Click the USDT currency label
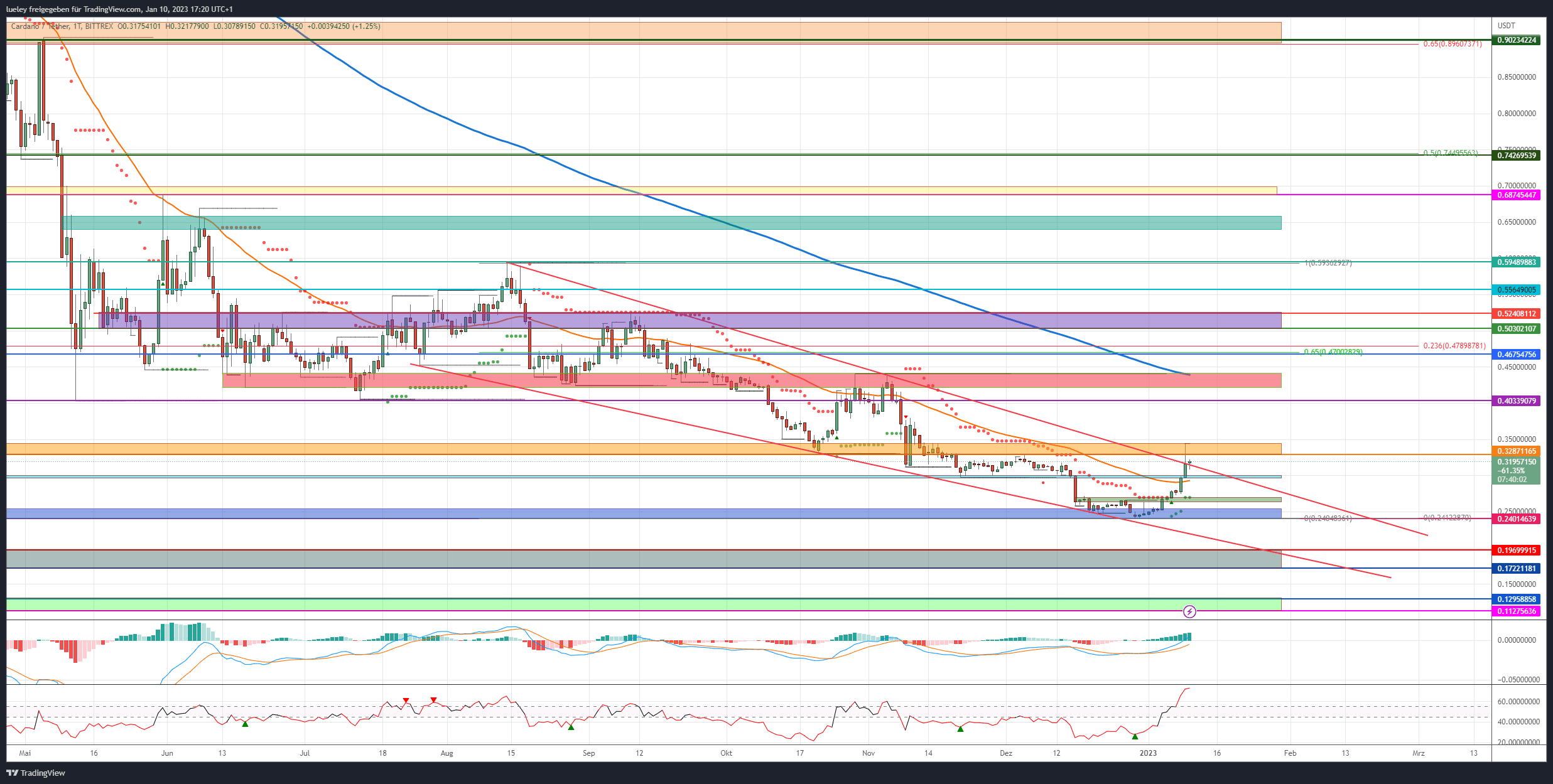Image resolution: width=1553 pixels, height=784 pixels. (1506, 26)
